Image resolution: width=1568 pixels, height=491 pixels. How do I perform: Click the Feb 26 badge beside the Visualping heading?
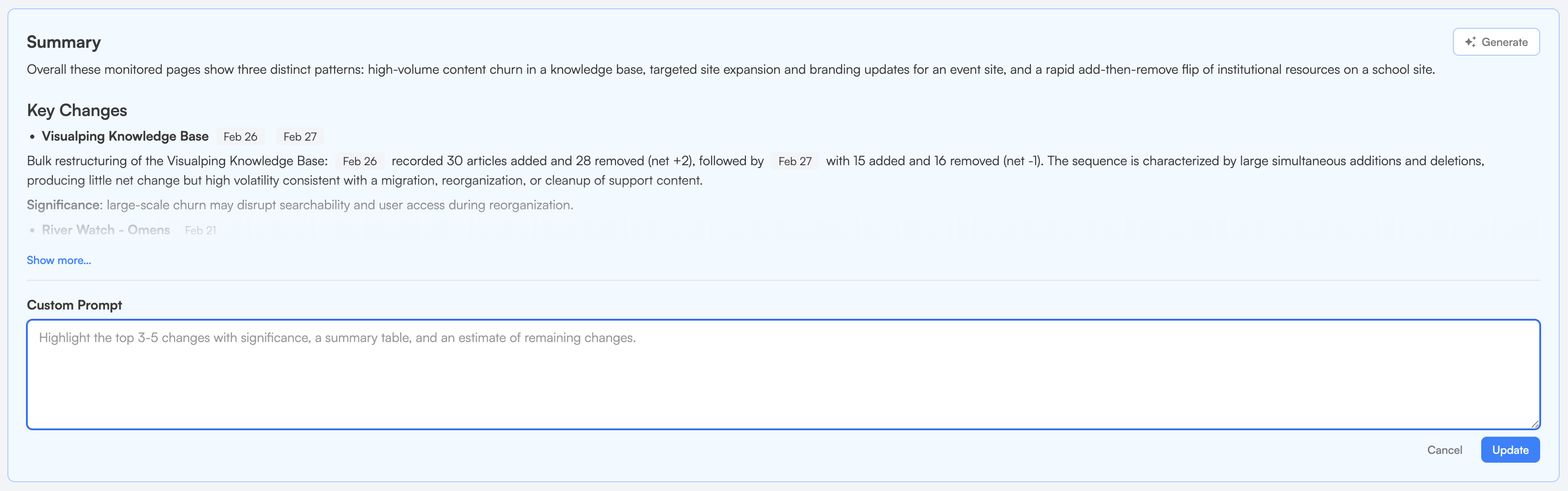[x=240, y=137]
